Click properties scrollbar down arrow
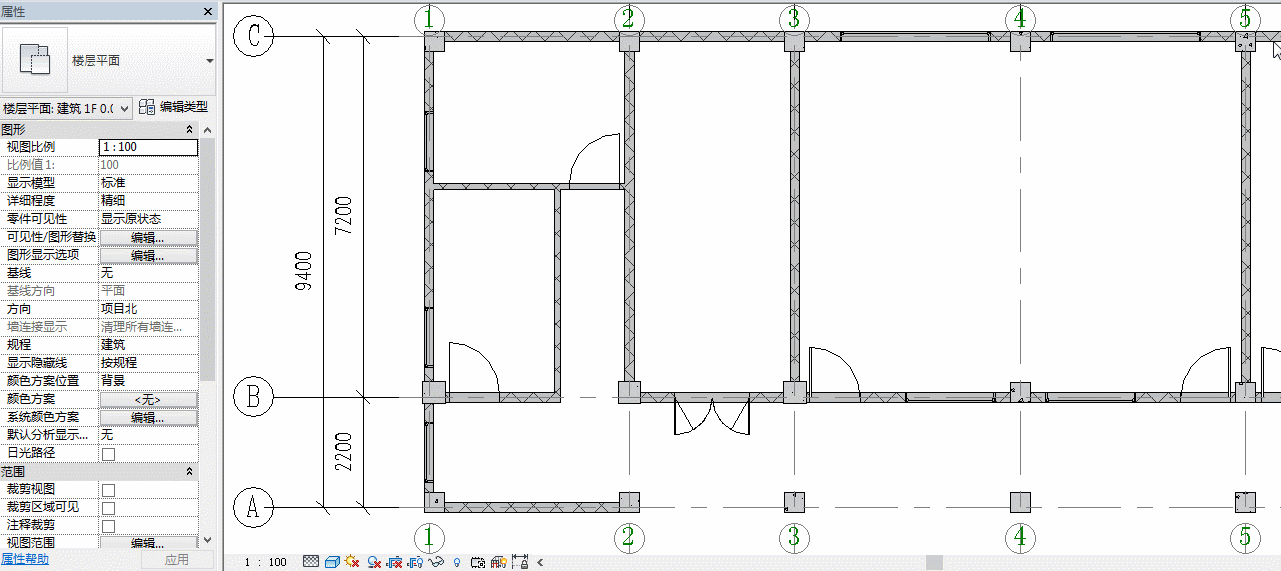Viewport: 1281px width, 571px height. (208, 540)
